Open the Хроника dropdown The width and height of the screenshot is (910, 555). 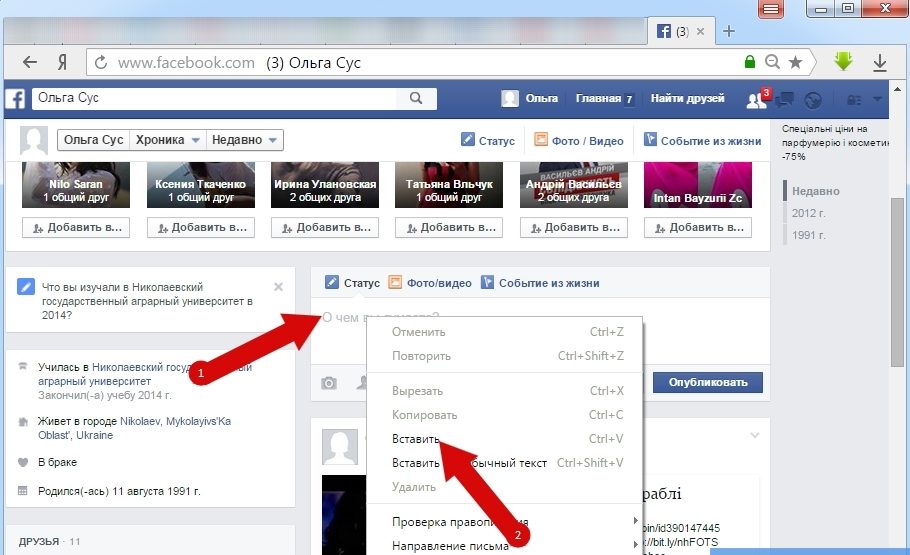168,140
